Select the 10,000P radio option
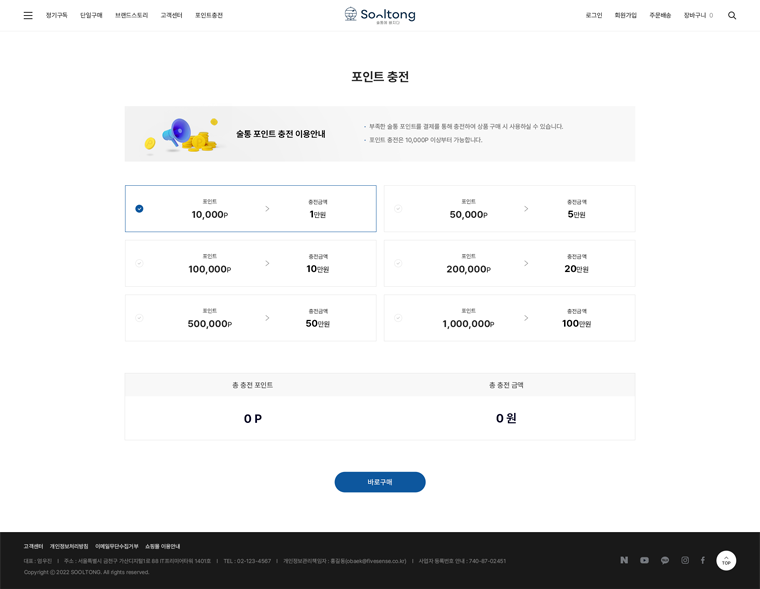Image resolution: width=760 pixels, height=589 pixels. pos(139,208)
